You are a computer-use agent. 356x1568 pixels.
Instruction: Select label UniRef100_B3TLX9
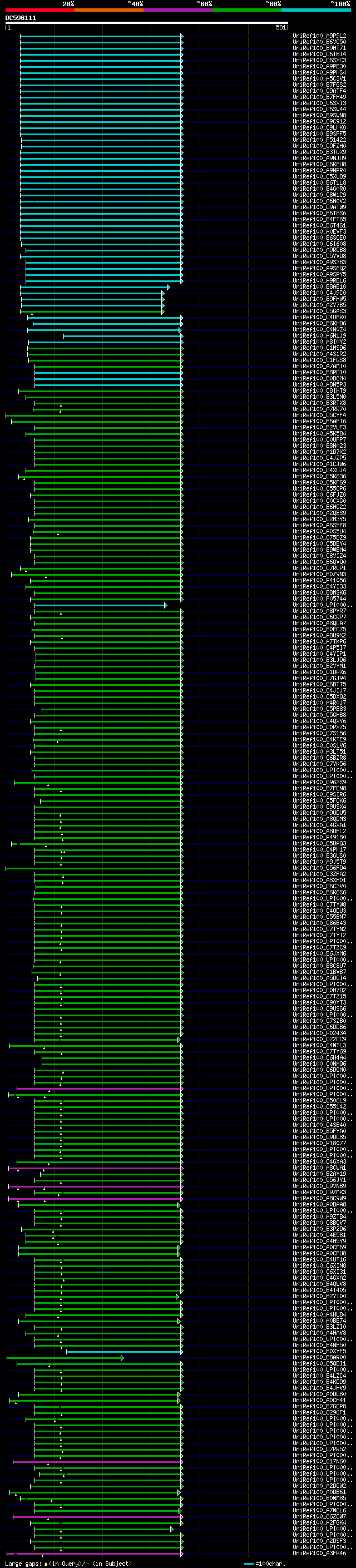[x=319, y=152]
